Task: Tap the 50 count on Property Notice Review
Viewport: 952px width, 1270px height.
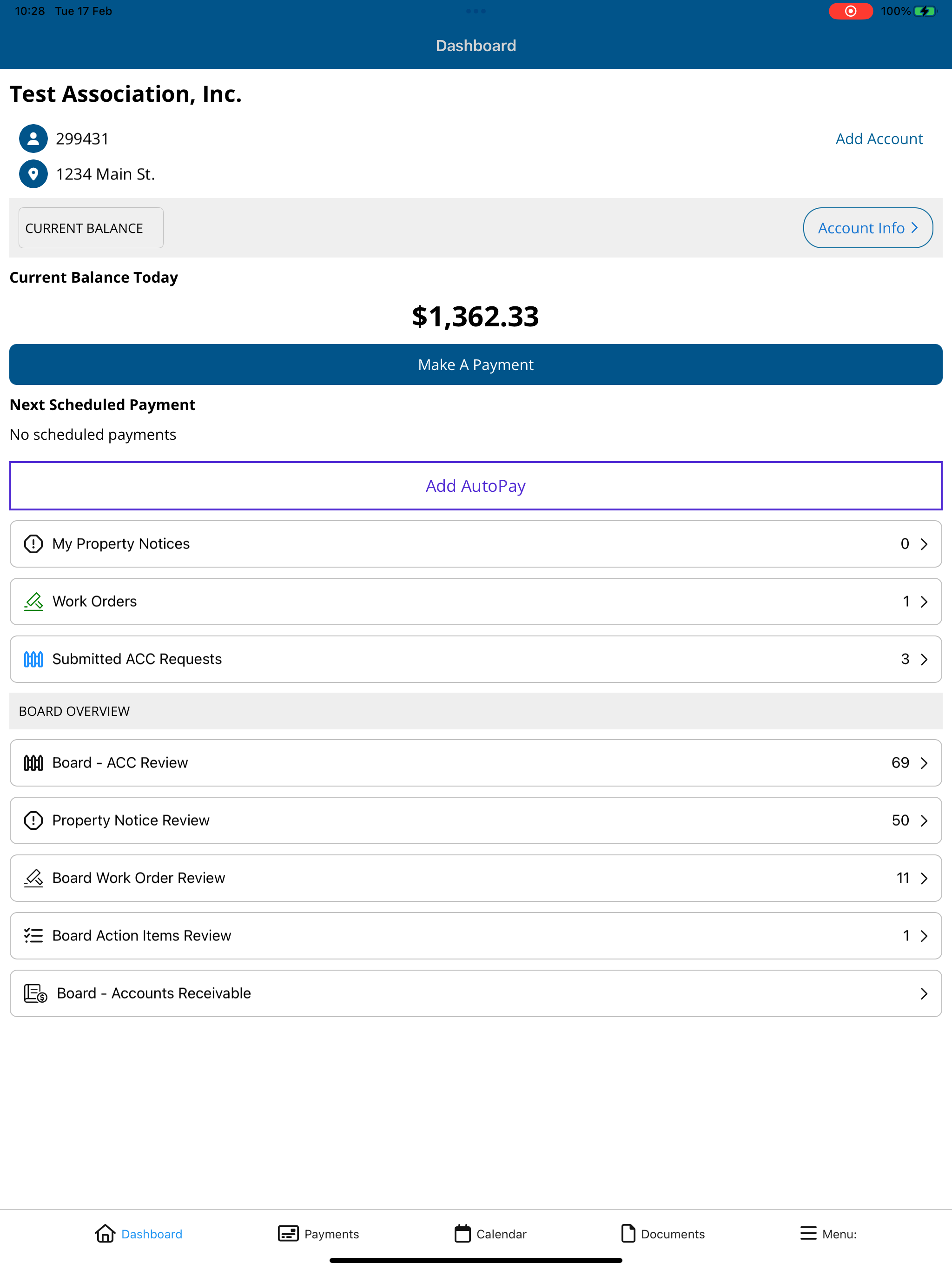Action: [x=900, y=820]
